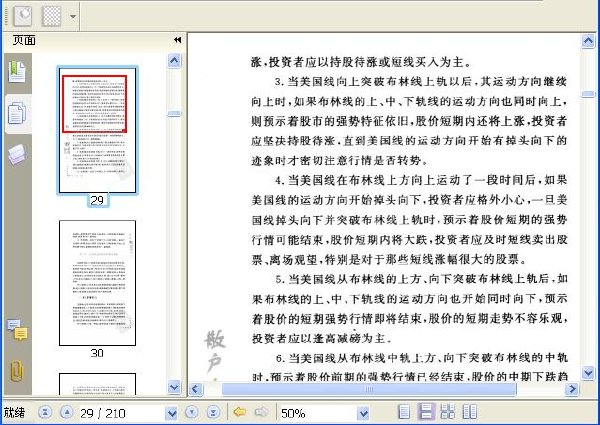Viewport: 600px width, 425px height.
Task: Click the checkered transparency grid toolbar icon
Action: click(51, 16)
